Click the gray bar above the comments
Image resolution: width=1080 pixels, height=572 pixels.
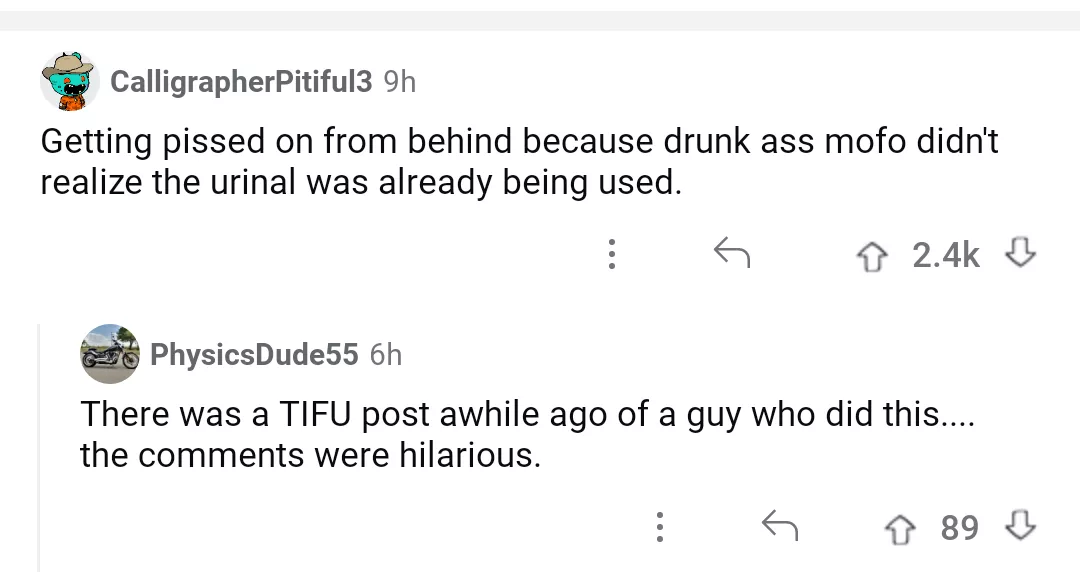click(x=540, y=20)
